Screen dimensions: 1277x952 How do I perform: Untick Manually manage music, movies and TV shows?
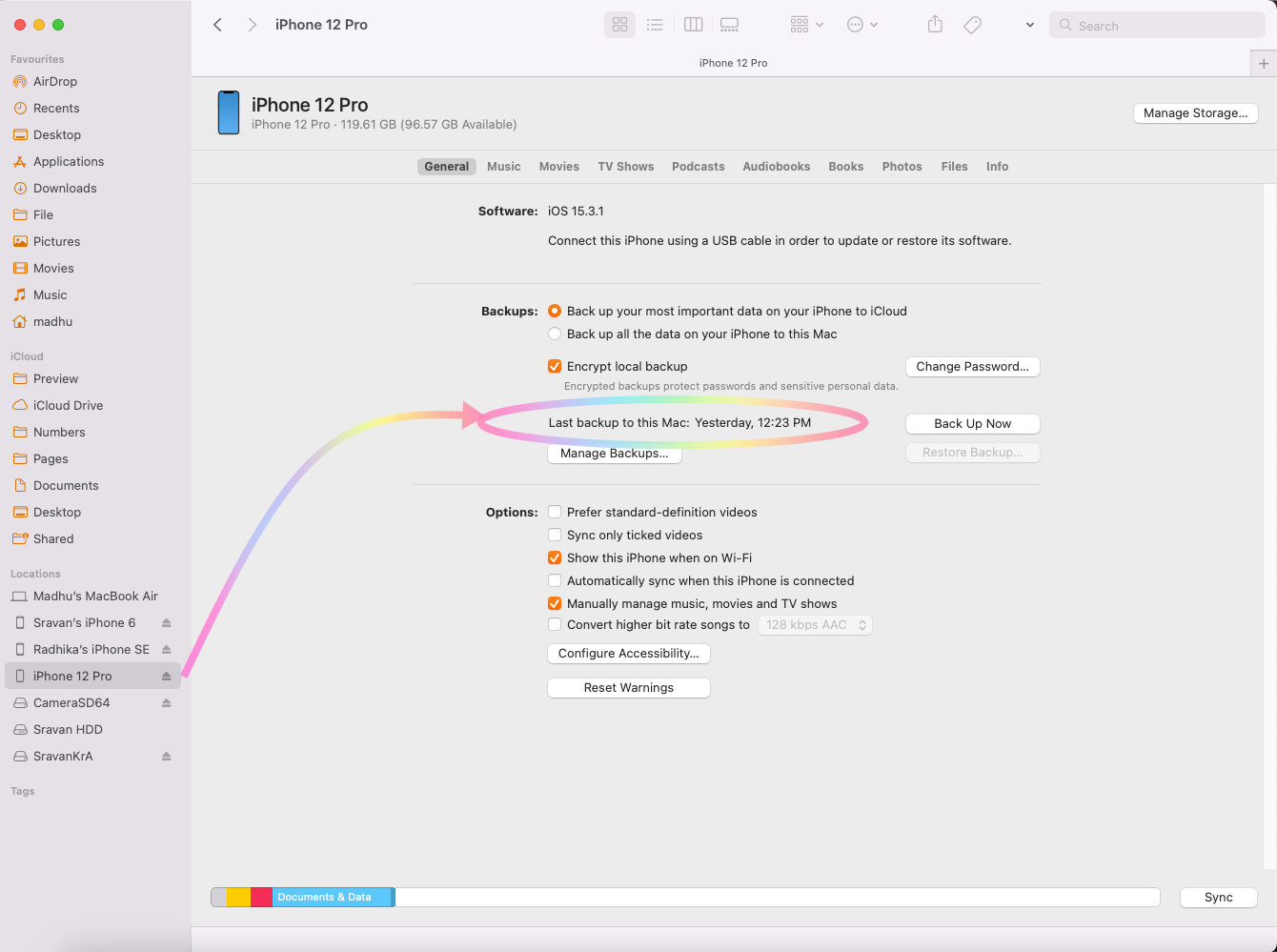(555, 603)
